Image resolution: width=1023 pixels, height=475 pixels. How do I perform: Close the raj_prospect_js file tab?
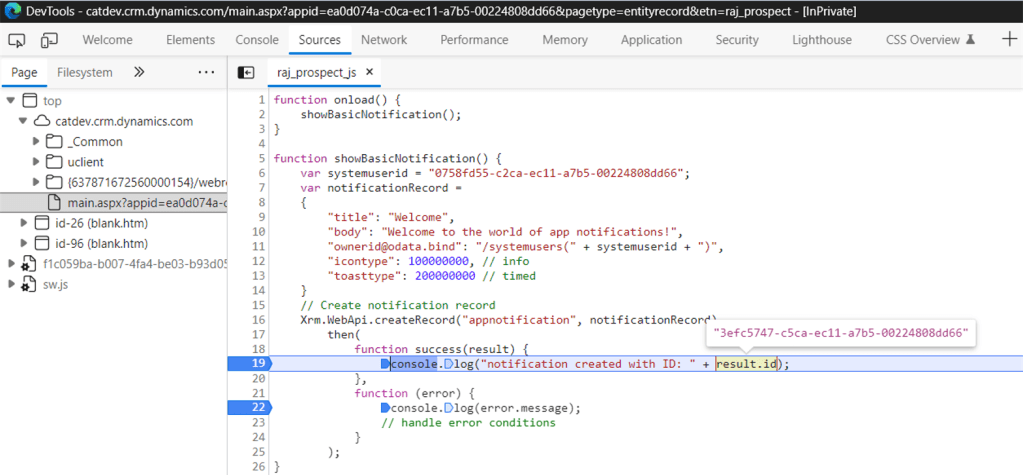(369, 73)
